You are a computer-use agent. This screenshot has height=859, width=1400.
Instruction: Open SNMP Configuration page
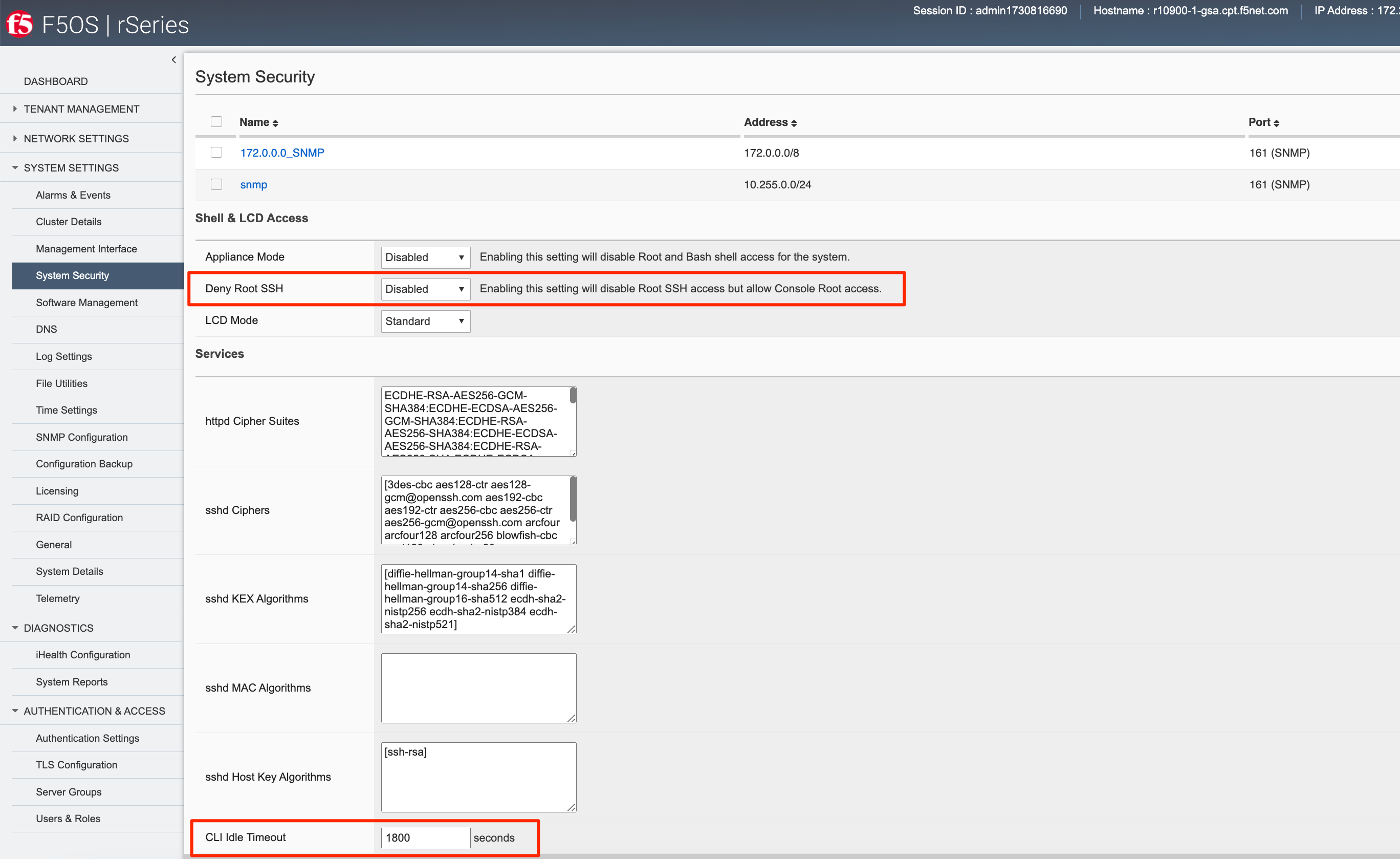tap(82, 437)
